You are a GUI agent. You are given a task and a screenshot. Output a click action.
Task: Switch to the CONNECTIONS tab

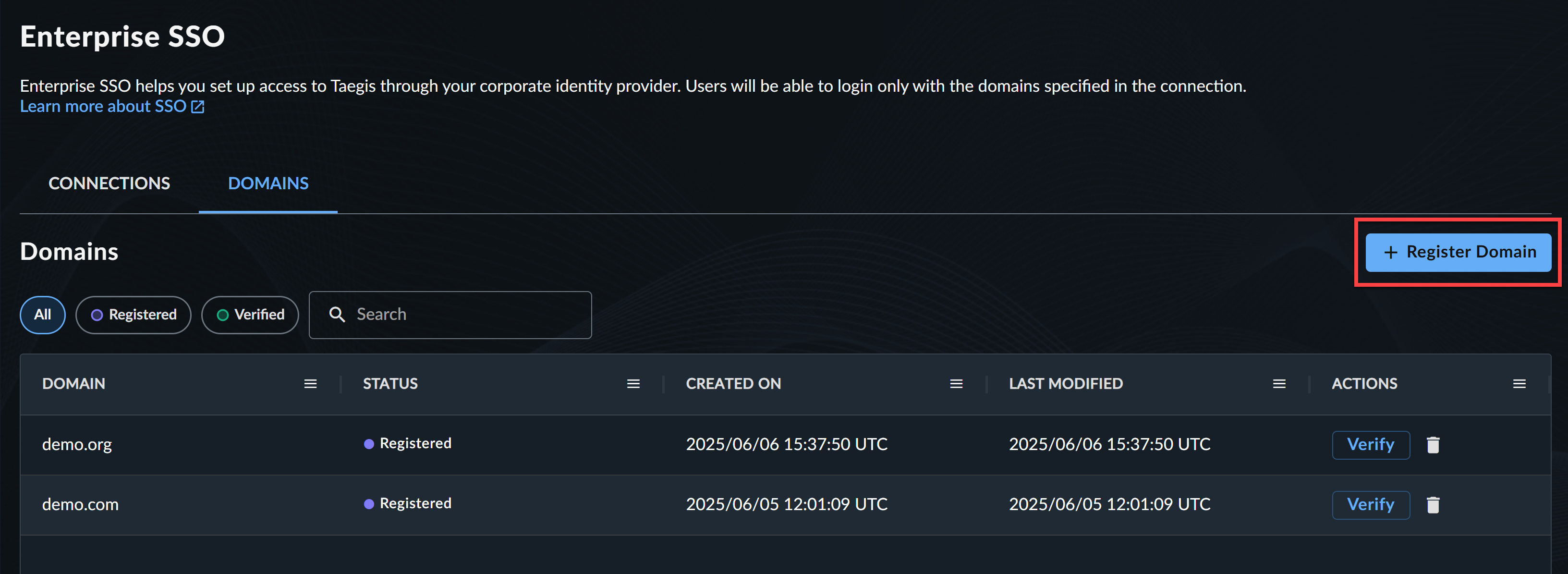pyautogui.click(x=109, y=183)
